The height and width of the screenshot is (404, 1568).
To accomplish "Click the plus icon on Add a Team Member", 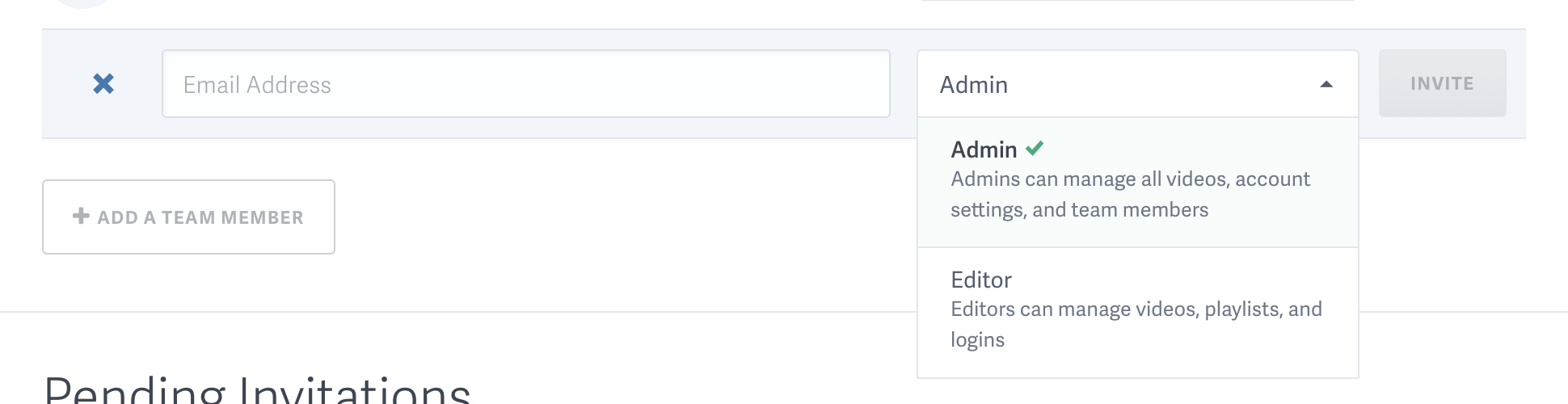I will tap(81, 216).
